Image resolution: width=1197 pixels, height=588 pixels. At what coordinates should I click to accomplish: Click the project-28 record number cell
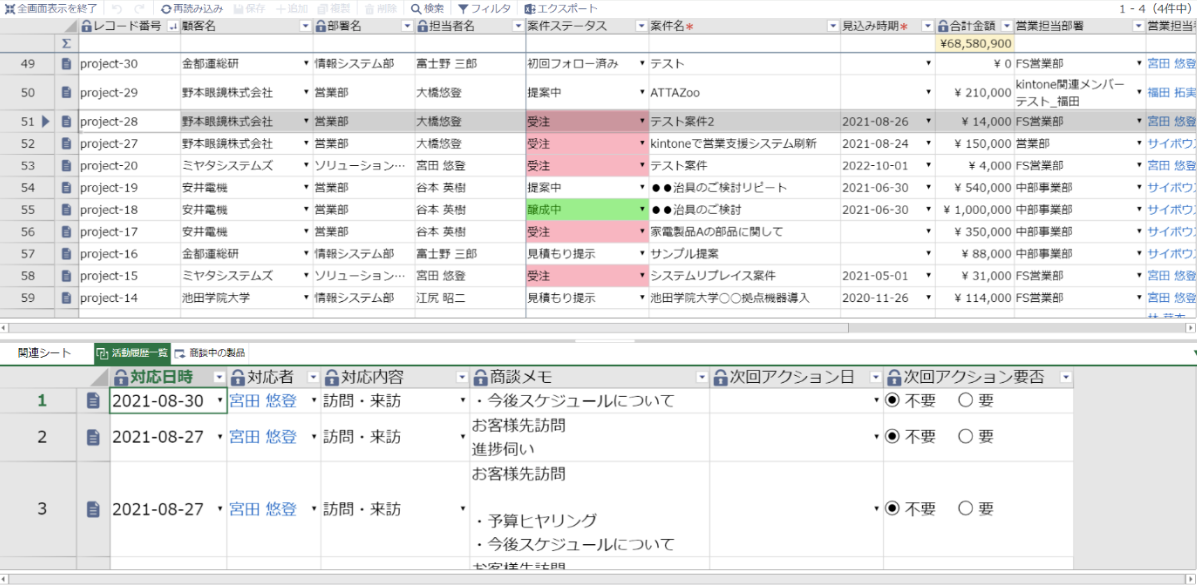[x=128, y=121]
